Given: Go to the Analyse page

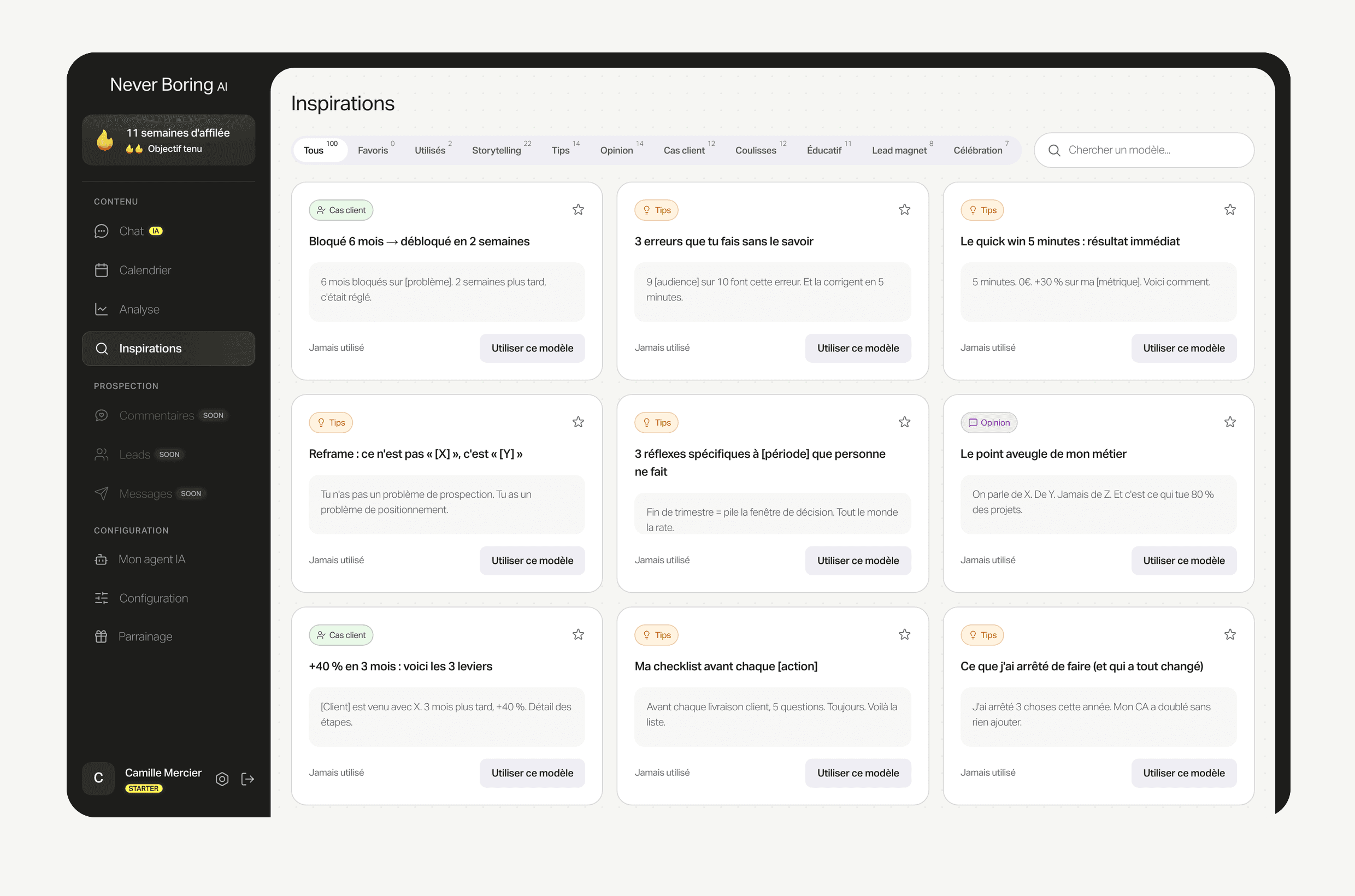Looking at the screenshot, I should pyautogui.click(x=169, y=309).
